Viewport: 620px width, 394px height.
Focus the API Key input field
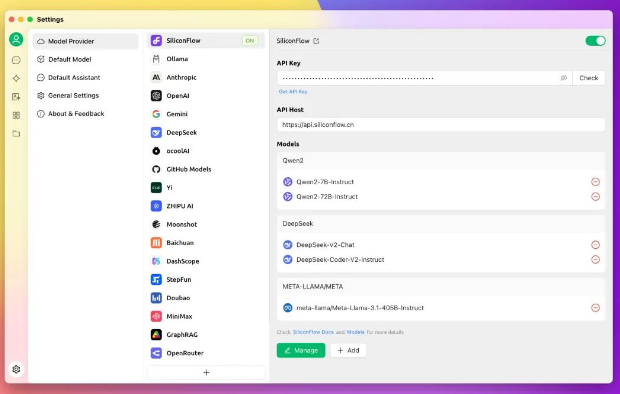click(x=425, y=78)
